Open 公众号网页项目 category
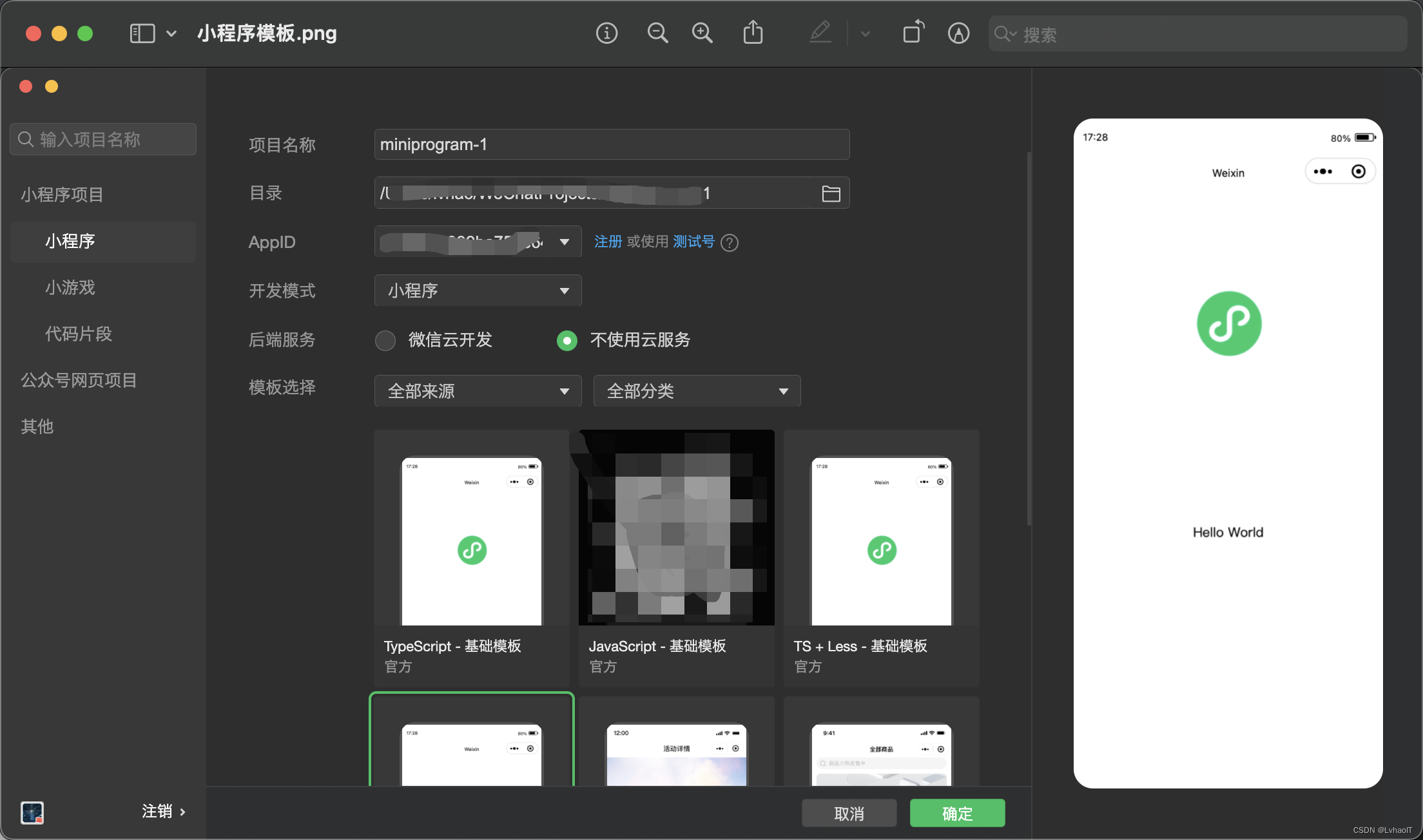 click(79, 380)
